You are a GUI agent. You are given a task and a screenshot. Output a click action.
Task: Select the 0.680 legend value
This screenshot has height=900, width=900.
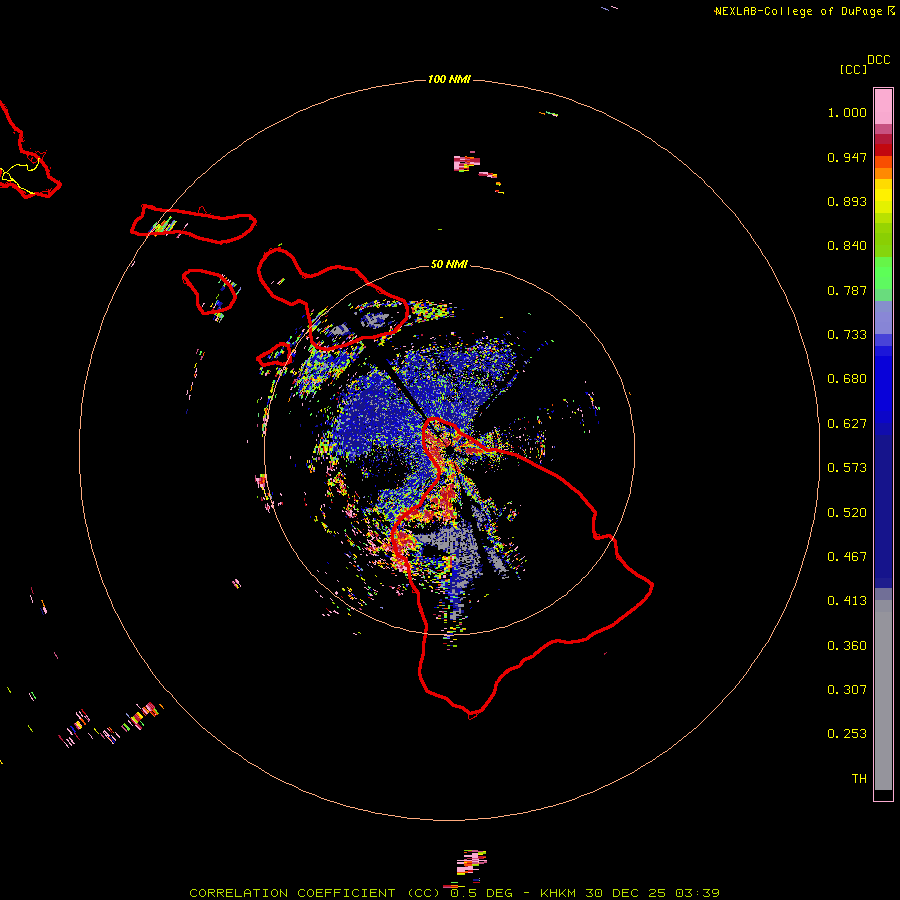[x=847, y=379]
